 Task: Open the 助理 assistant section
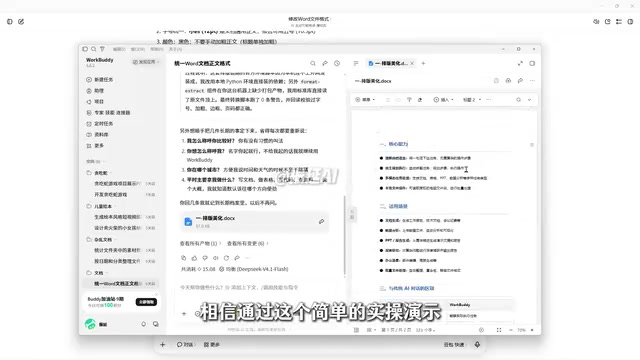click(95, 91)
